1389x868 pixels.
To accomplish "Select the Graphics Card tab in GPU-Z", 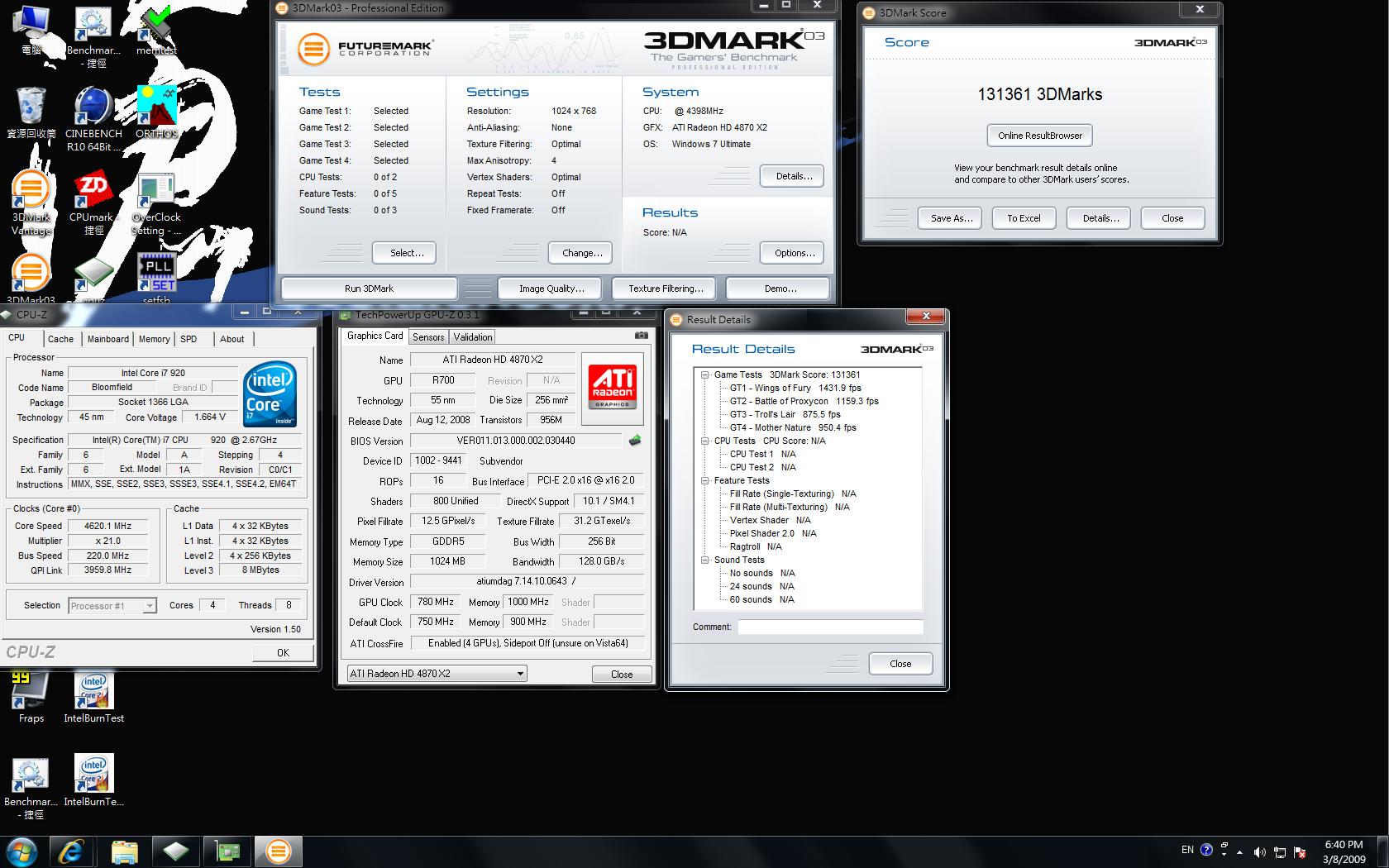I will coord(375,336).
